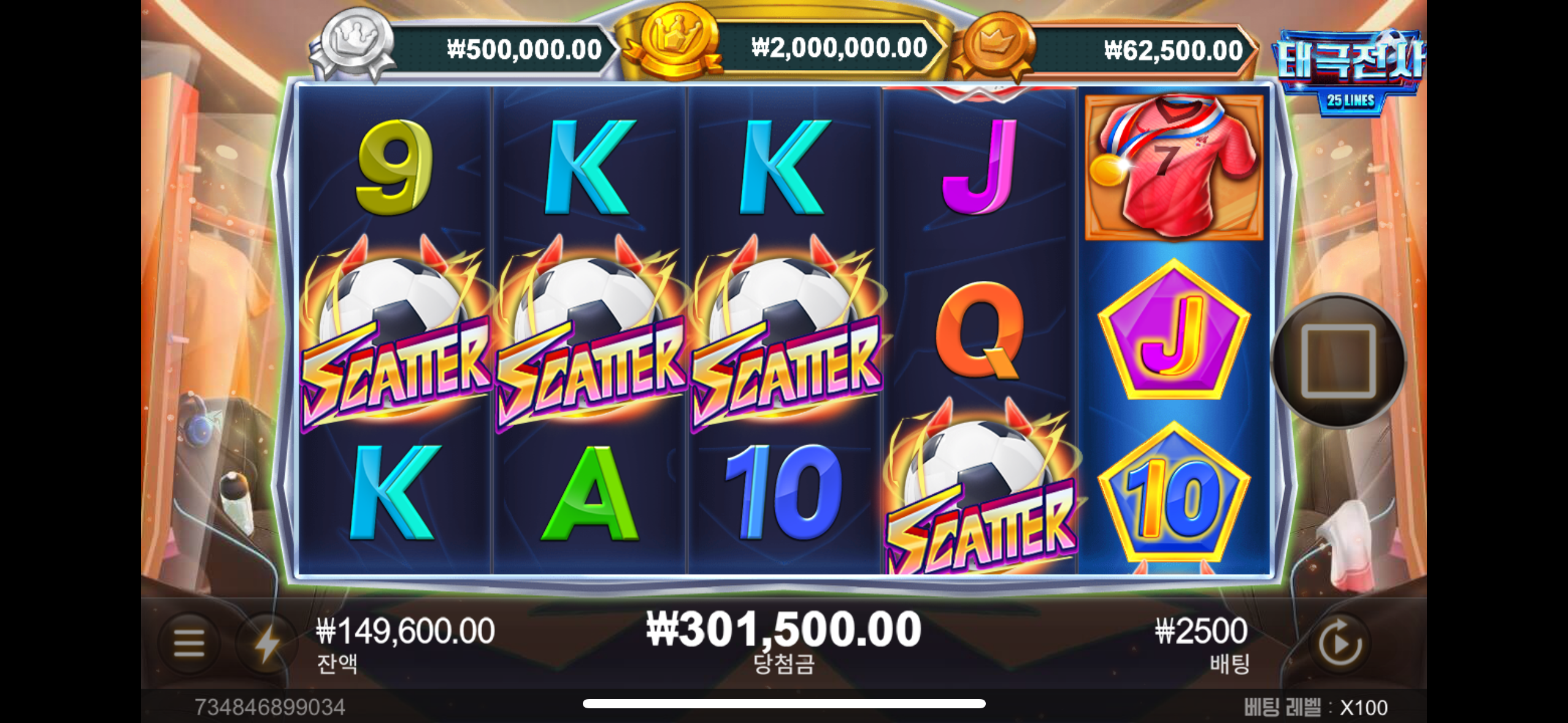Select the silver crown medal icon
1568x723 pixels.
[353, 44]
